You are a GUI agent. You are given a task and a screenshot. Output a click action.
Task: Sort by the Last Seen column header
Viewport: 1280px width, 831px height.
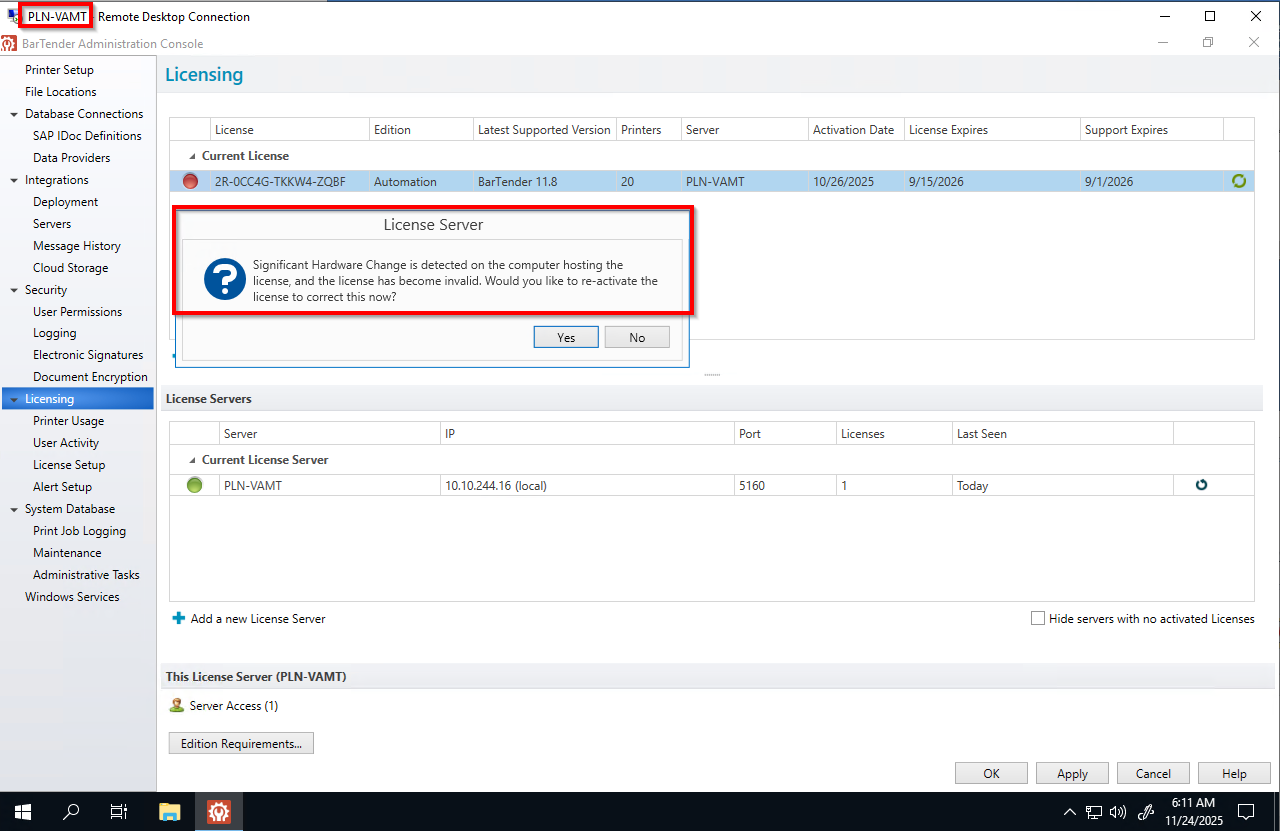[1062, 434]
